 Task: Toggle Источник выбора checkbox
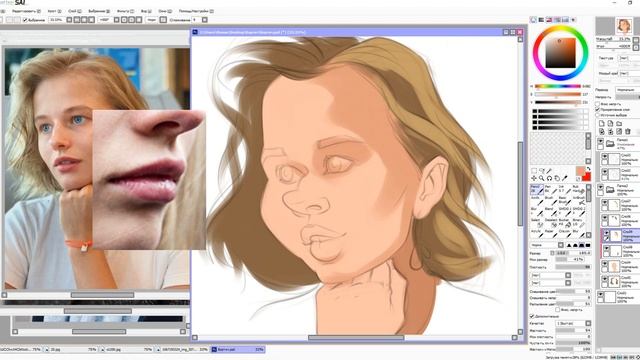tap(598, 115)
